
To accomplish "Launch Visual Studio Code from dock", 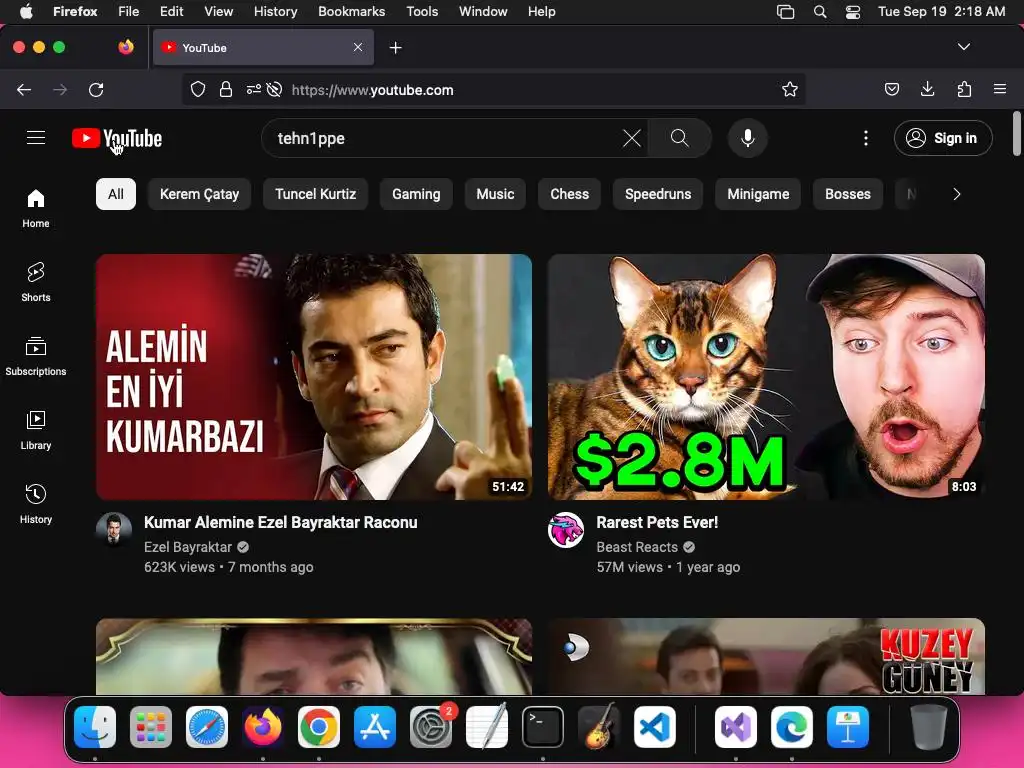I will tap(654, 727).
